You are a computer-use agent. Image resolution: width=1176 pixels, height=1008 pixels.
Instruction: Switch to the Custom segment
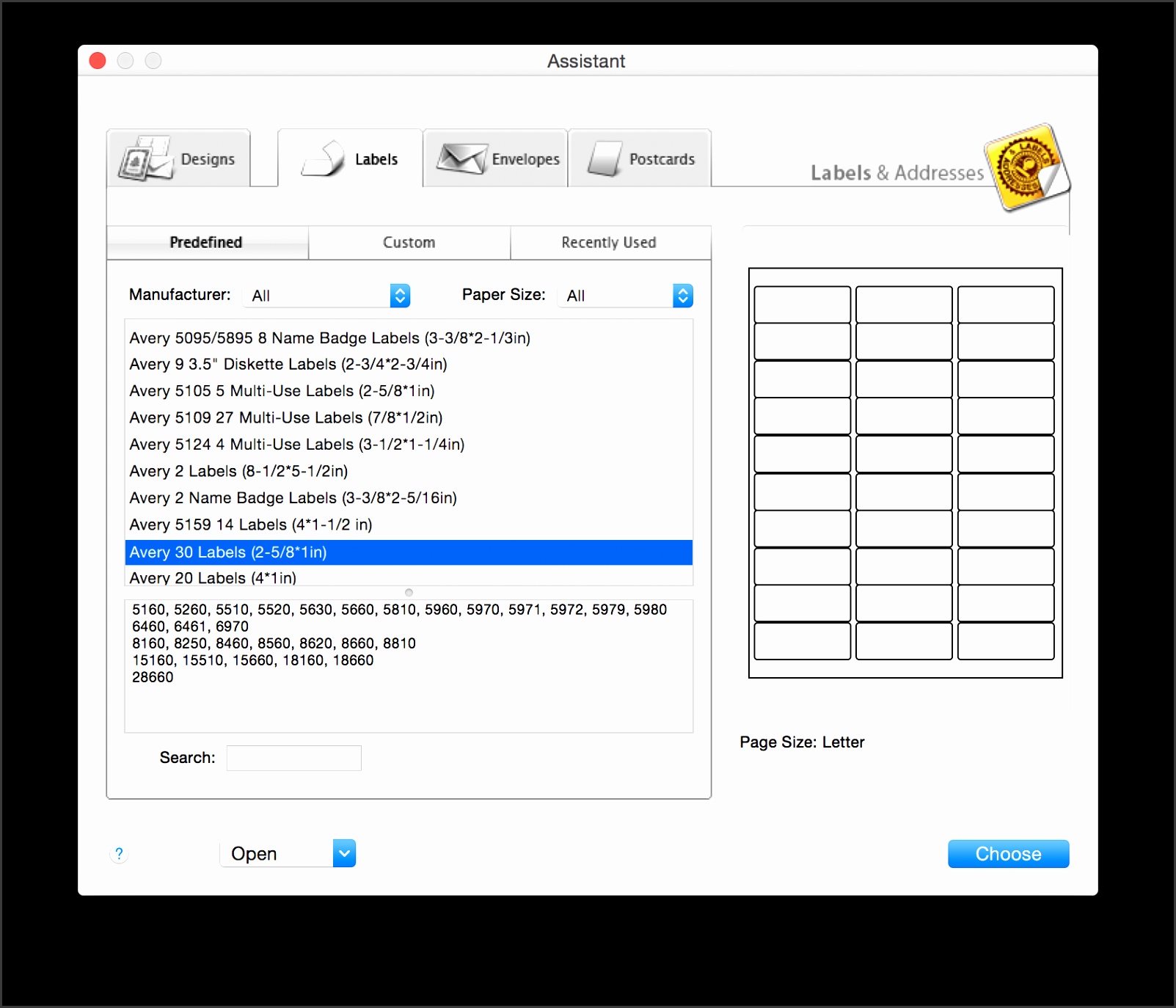[409, 243]
